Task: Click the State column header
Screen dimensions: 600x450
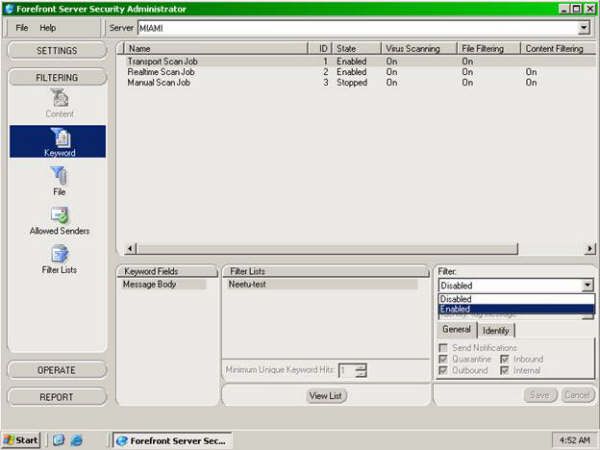Action: [x=356, y=49]
